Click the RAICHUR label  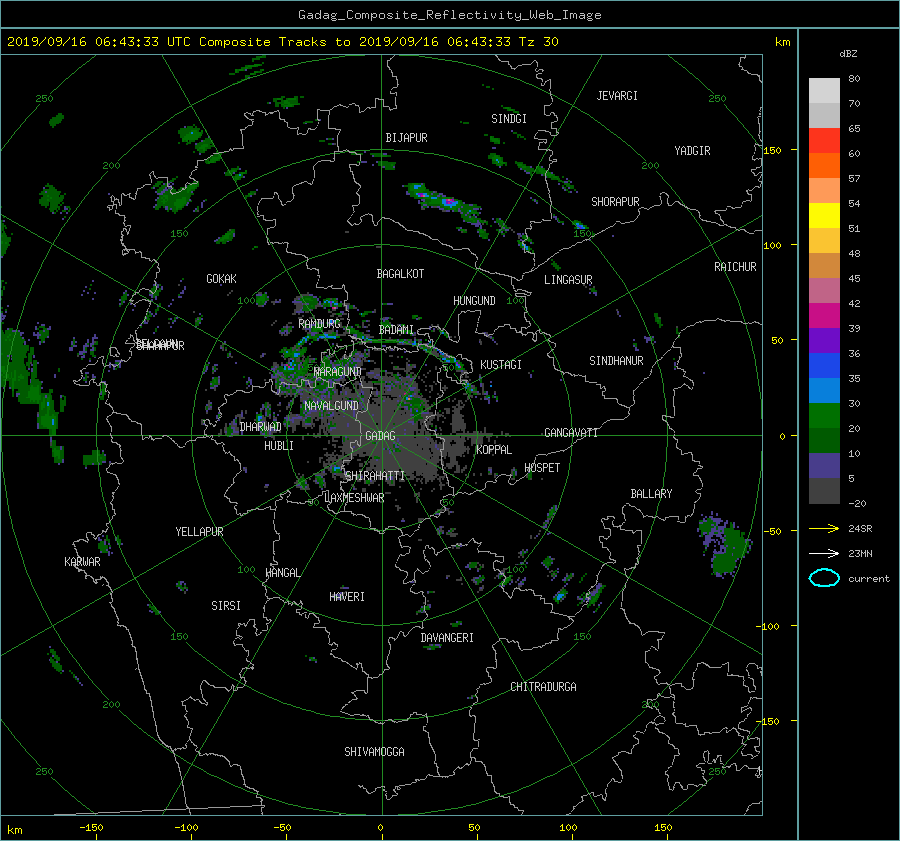point(735,267)
